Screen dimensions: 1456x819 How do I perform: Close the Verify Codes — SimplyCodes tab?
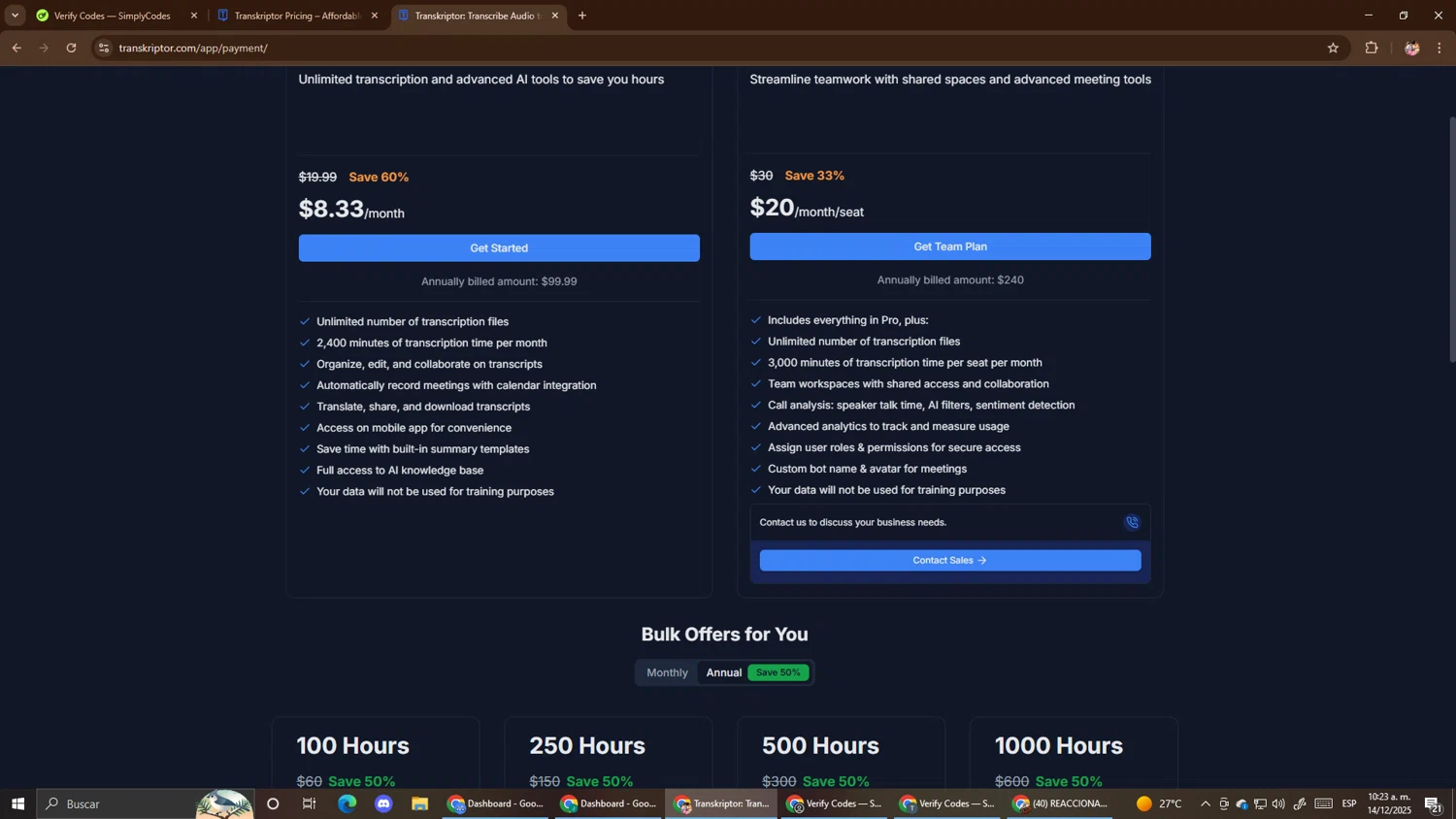(x=194, y=16)
